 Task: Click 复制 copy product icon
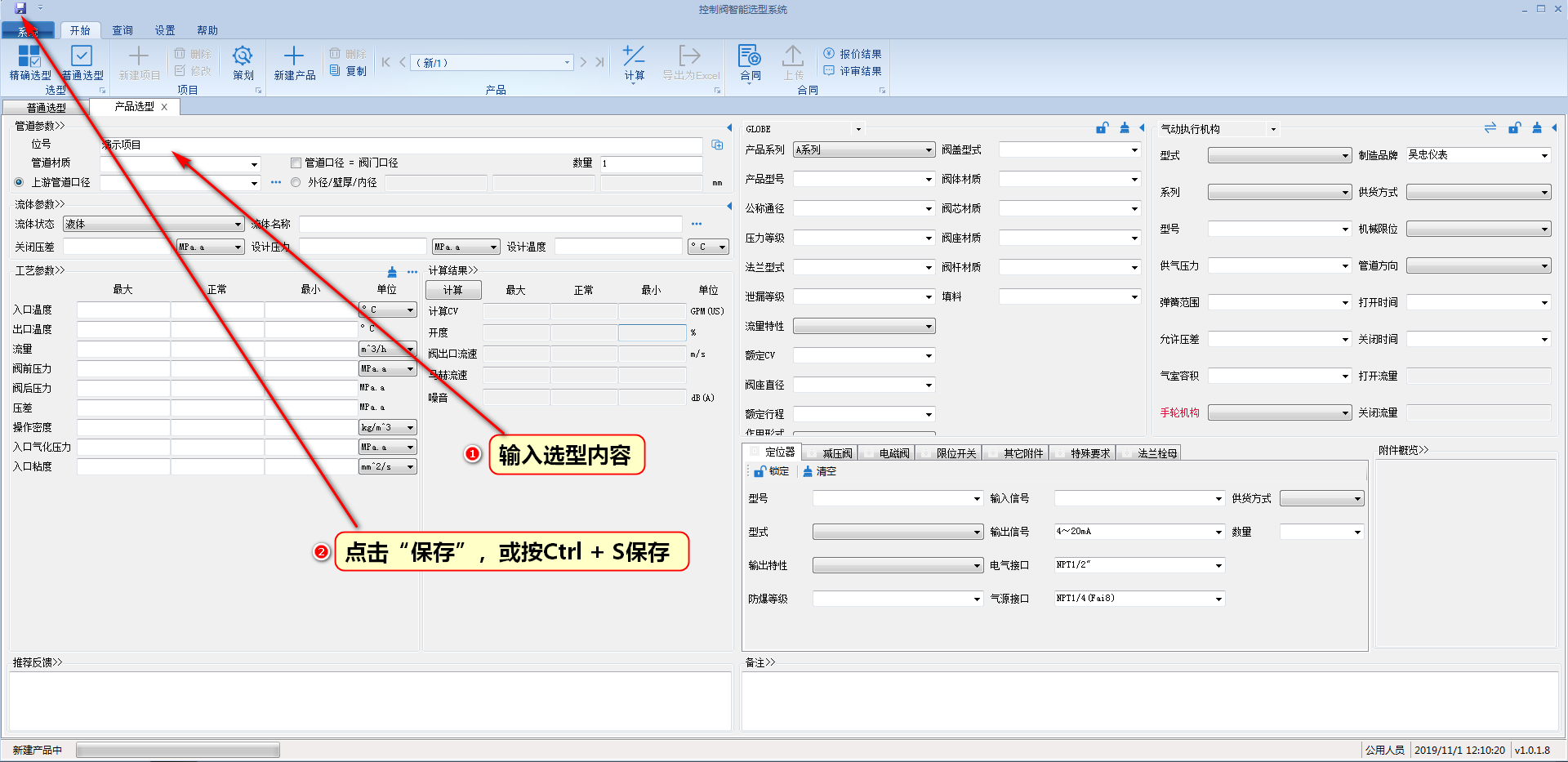[349, 71]
